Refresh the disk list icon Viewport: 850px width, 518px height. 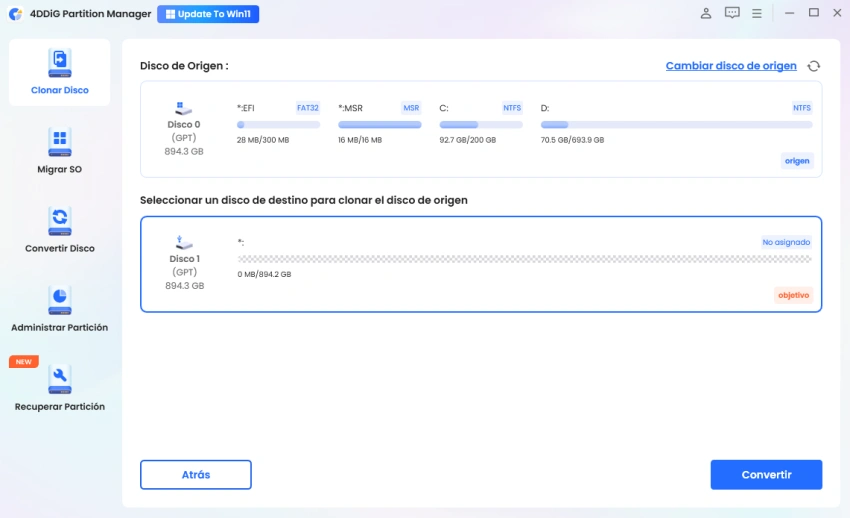pyautogui.click(x=814, y=66)
